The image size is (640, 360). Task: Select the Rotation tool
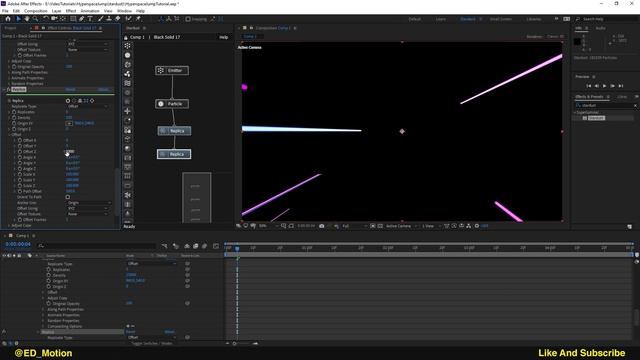[x=45, y=19]
